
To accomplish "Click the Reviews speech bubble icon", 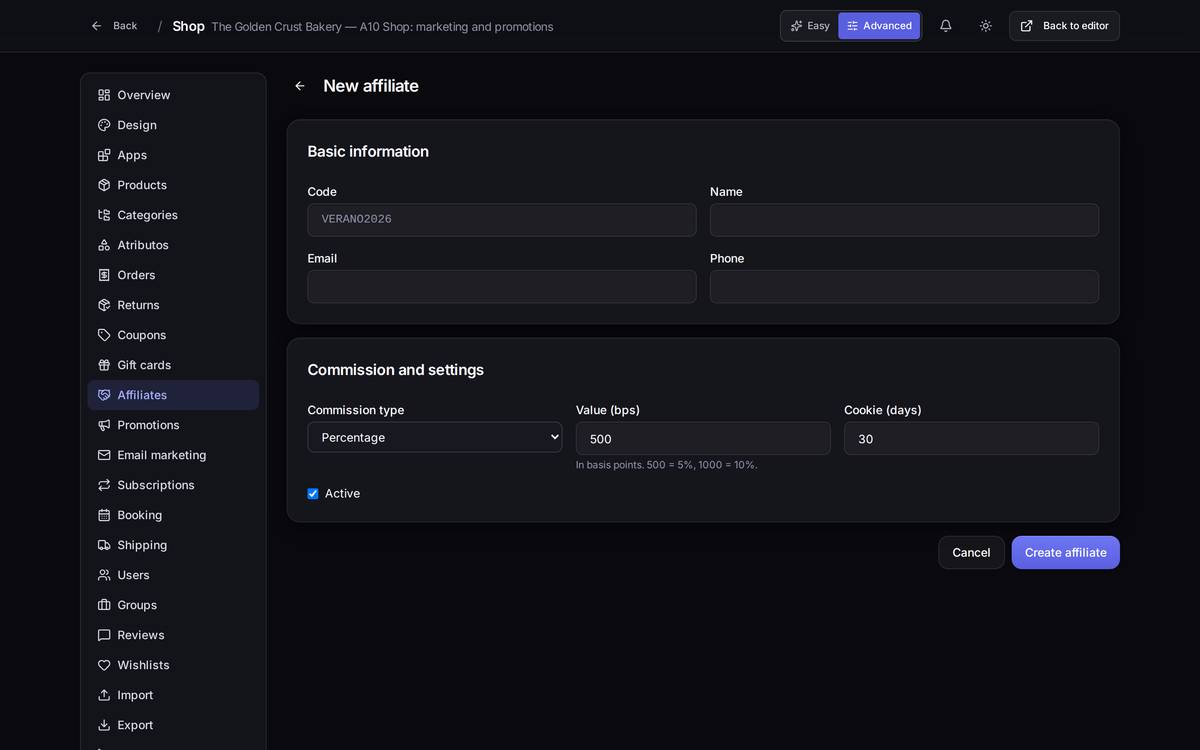I will point(104,635).
